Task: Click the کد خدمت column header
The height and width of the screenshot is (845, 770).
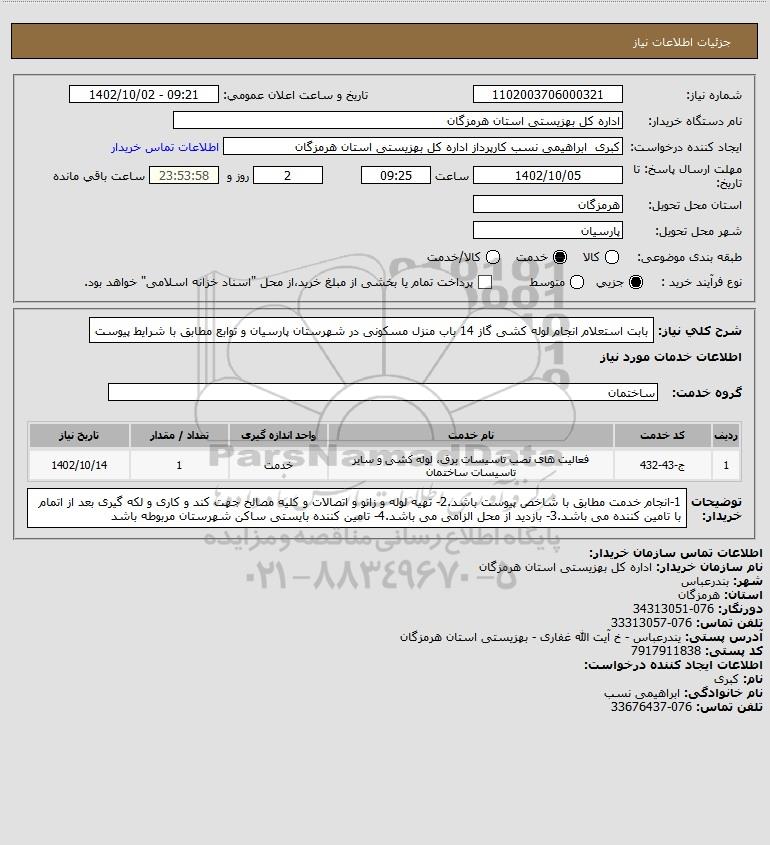Action: point(662,435)
